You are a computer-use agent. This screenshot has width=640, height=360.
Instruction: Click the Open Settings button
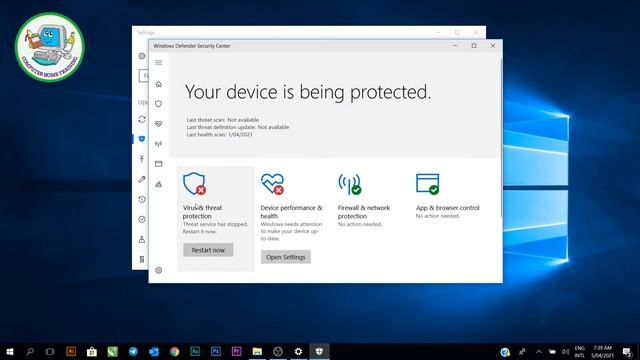coord(286,257)
